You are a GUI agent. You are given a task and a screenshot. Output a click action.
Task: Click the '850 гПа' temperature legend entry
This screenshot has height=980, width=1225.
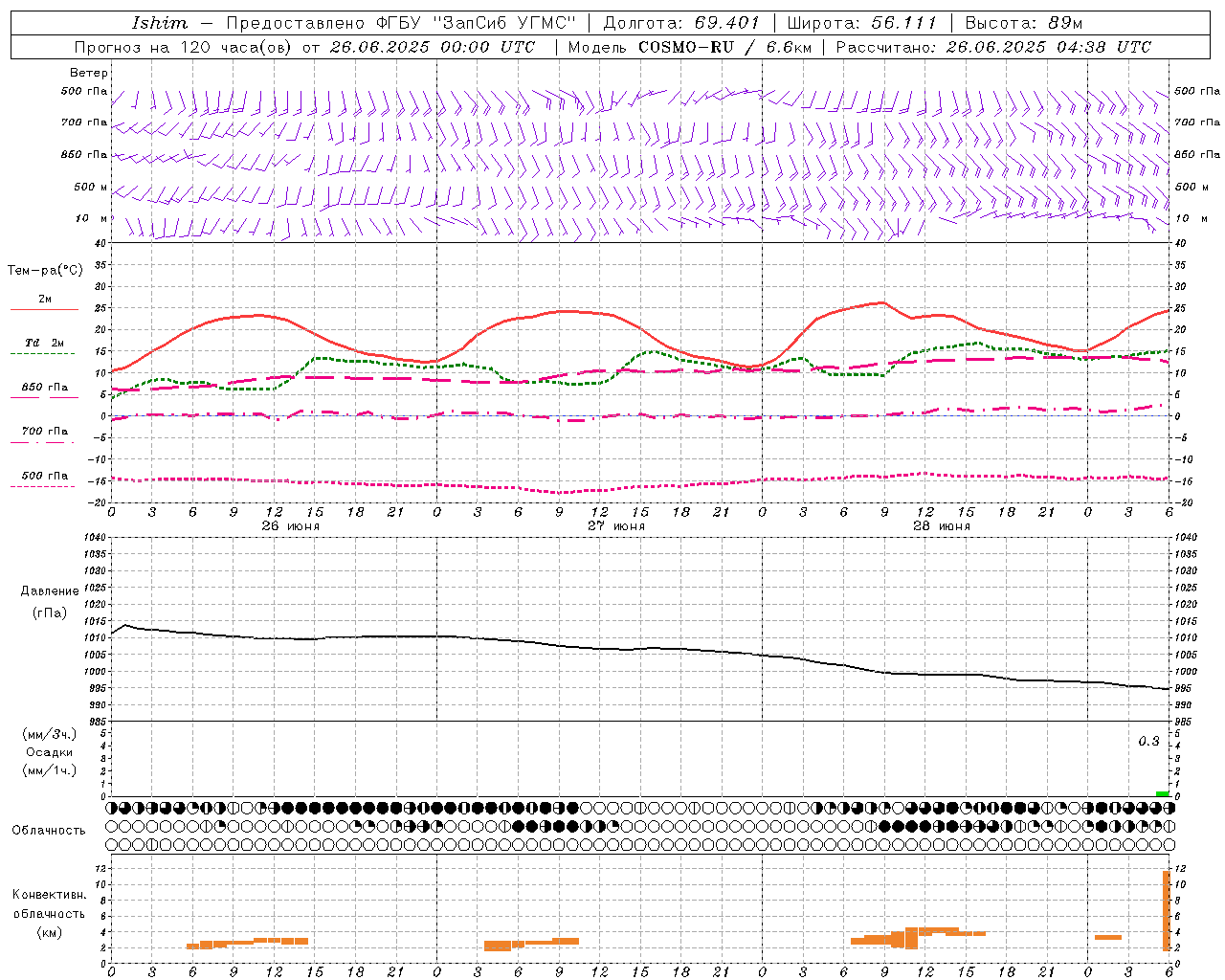[x=44, y=388]
